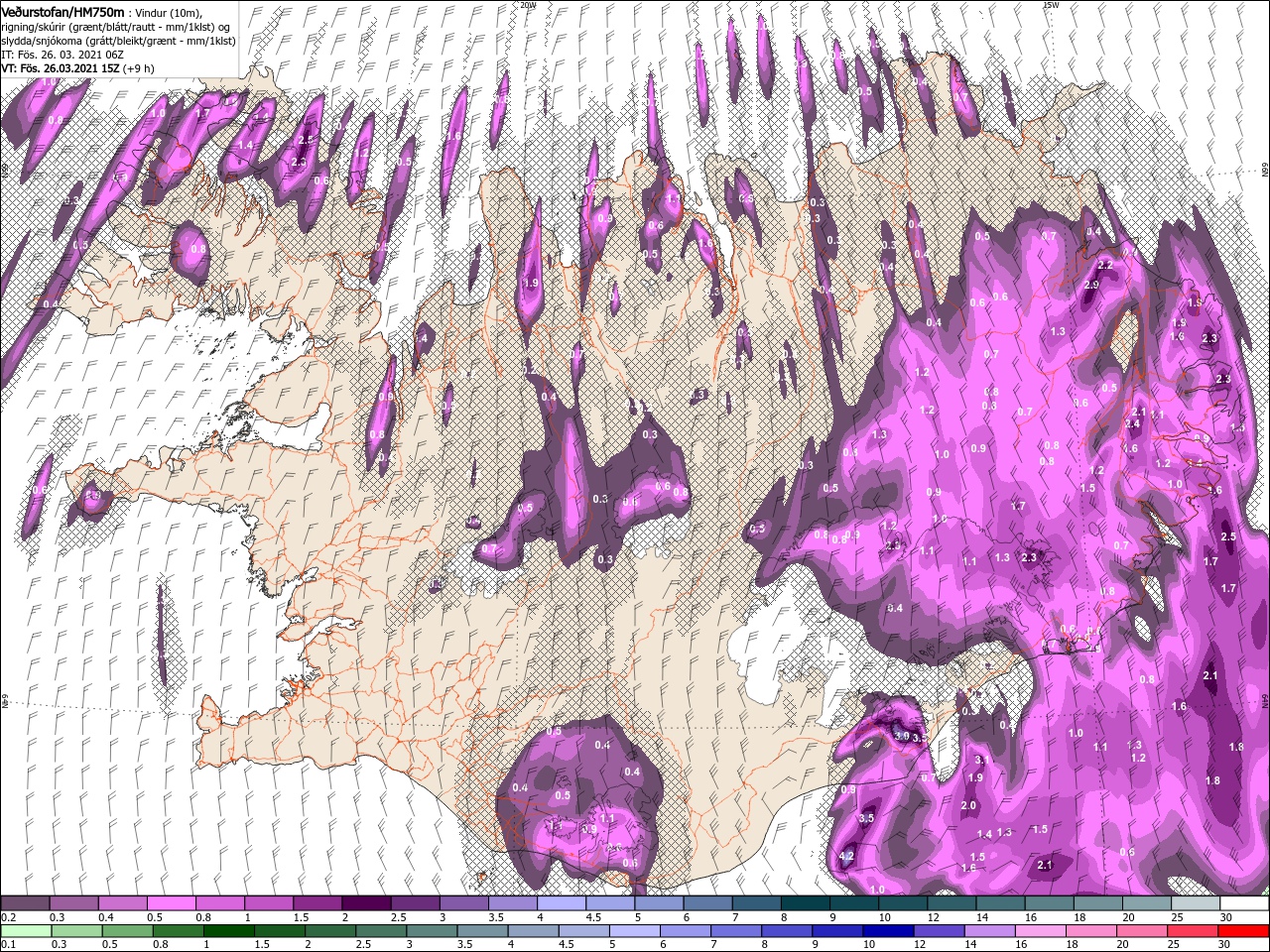Pick the grey-green rain swatch labeled 3
The height and width of the screenshot is (952, 1270).
pyautogui.click(x=432, y=931)
